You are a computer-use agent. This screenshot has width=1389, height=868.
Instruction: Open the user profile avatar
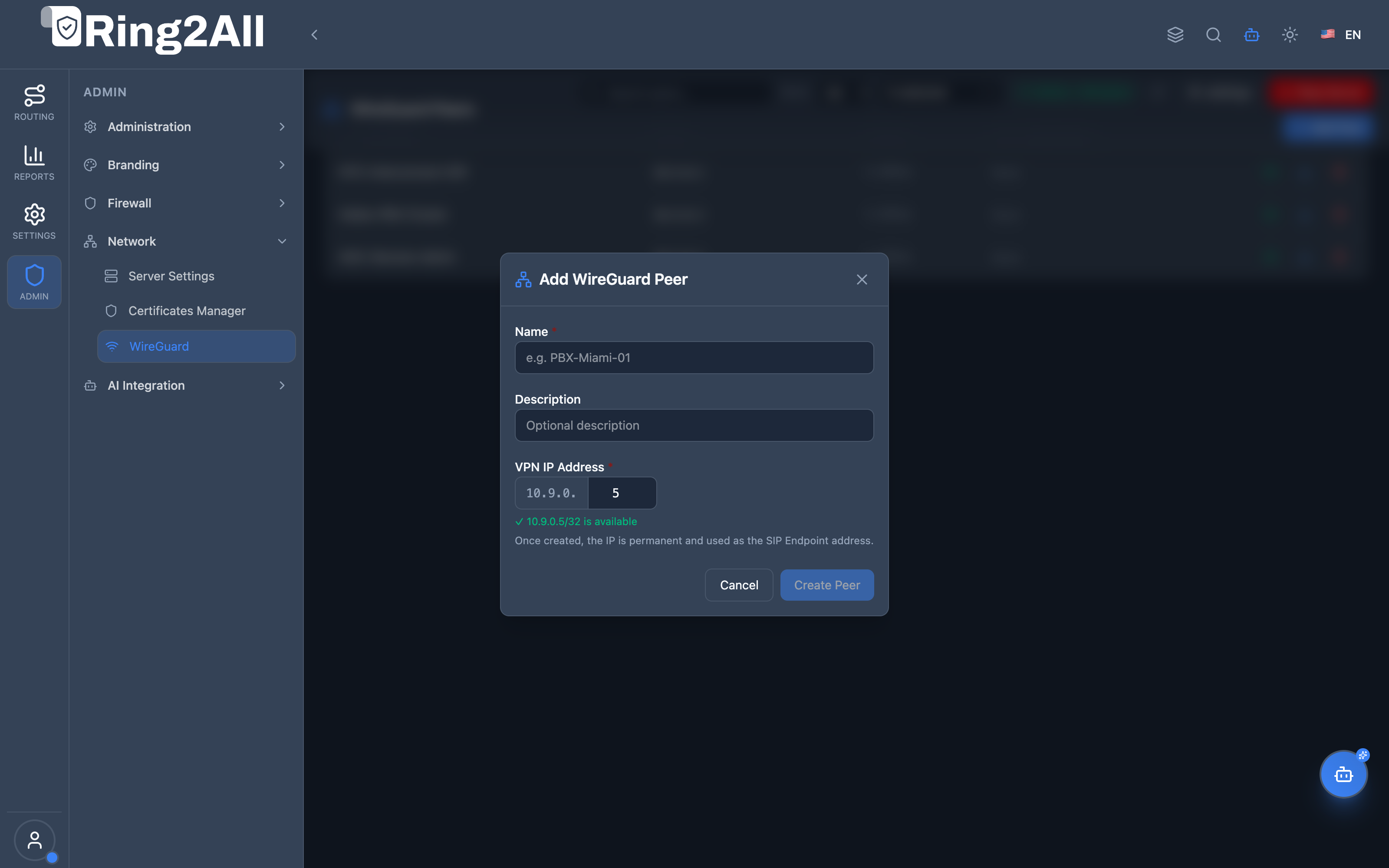(34, 840)
